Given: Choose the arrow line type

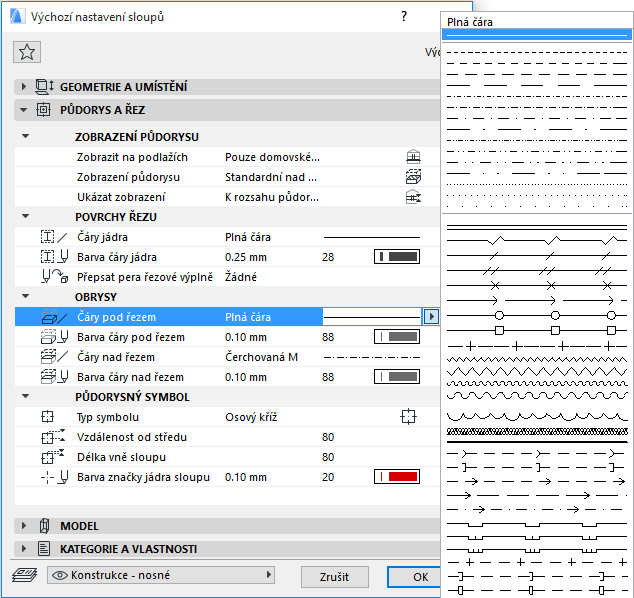Looking at the screenshot, I should (537, 300).
